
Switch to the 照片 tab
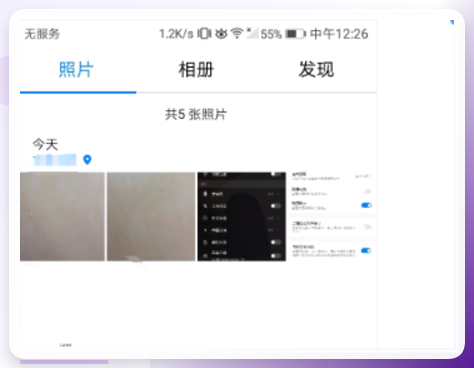76,70
